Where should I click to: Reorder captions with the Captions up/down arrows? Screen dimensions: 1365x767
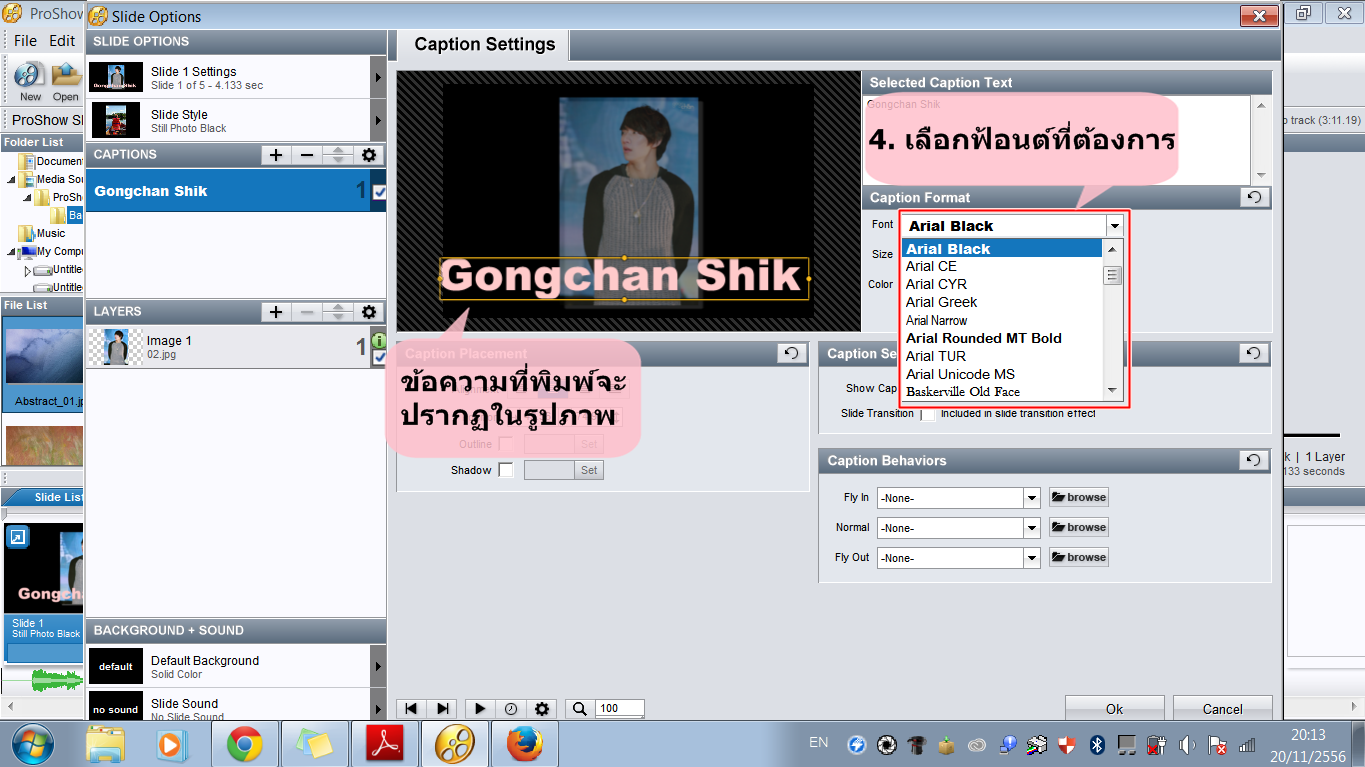338,155
